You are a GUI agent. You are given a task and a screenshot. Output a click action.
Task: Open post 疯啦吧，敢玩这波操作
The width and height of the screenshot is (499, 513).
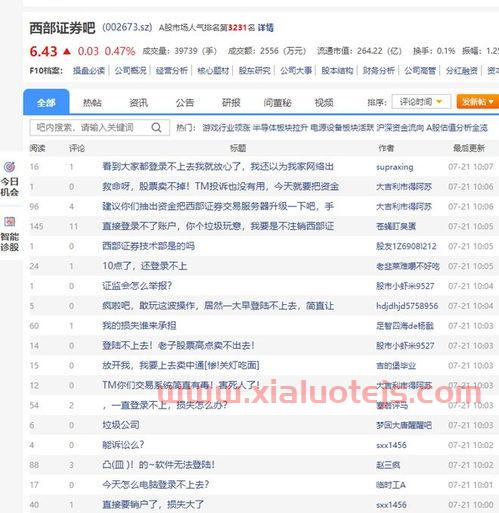click(218, 306)
